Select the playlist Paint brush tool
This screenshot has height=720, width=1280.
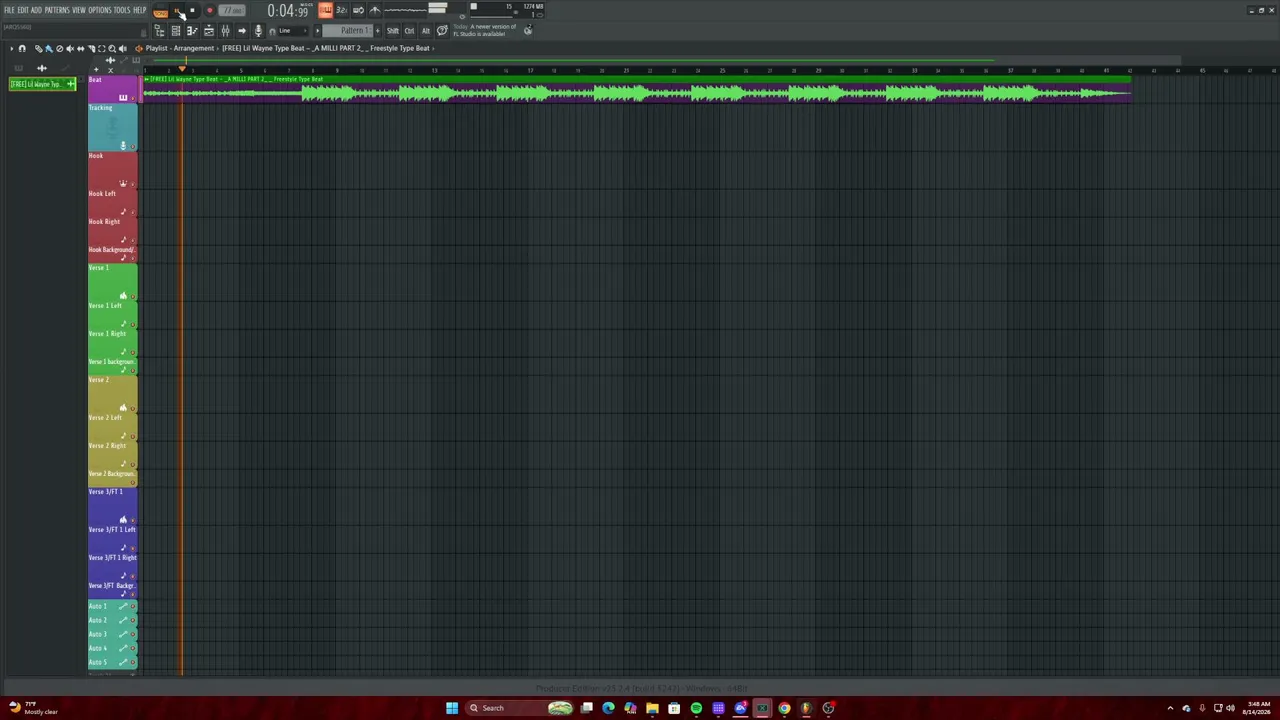pyautogui.click(x=49, y=49)
